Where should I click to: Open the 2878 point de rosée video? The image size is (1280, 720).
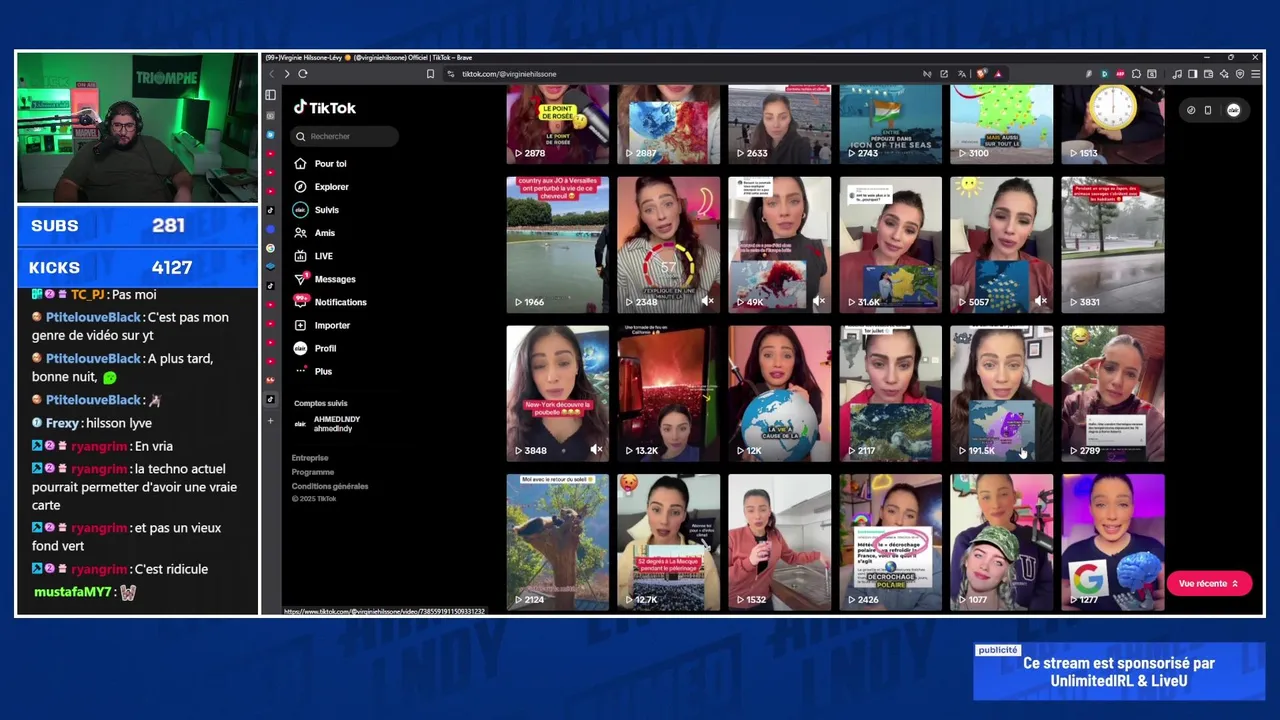[x=557, y=124]
